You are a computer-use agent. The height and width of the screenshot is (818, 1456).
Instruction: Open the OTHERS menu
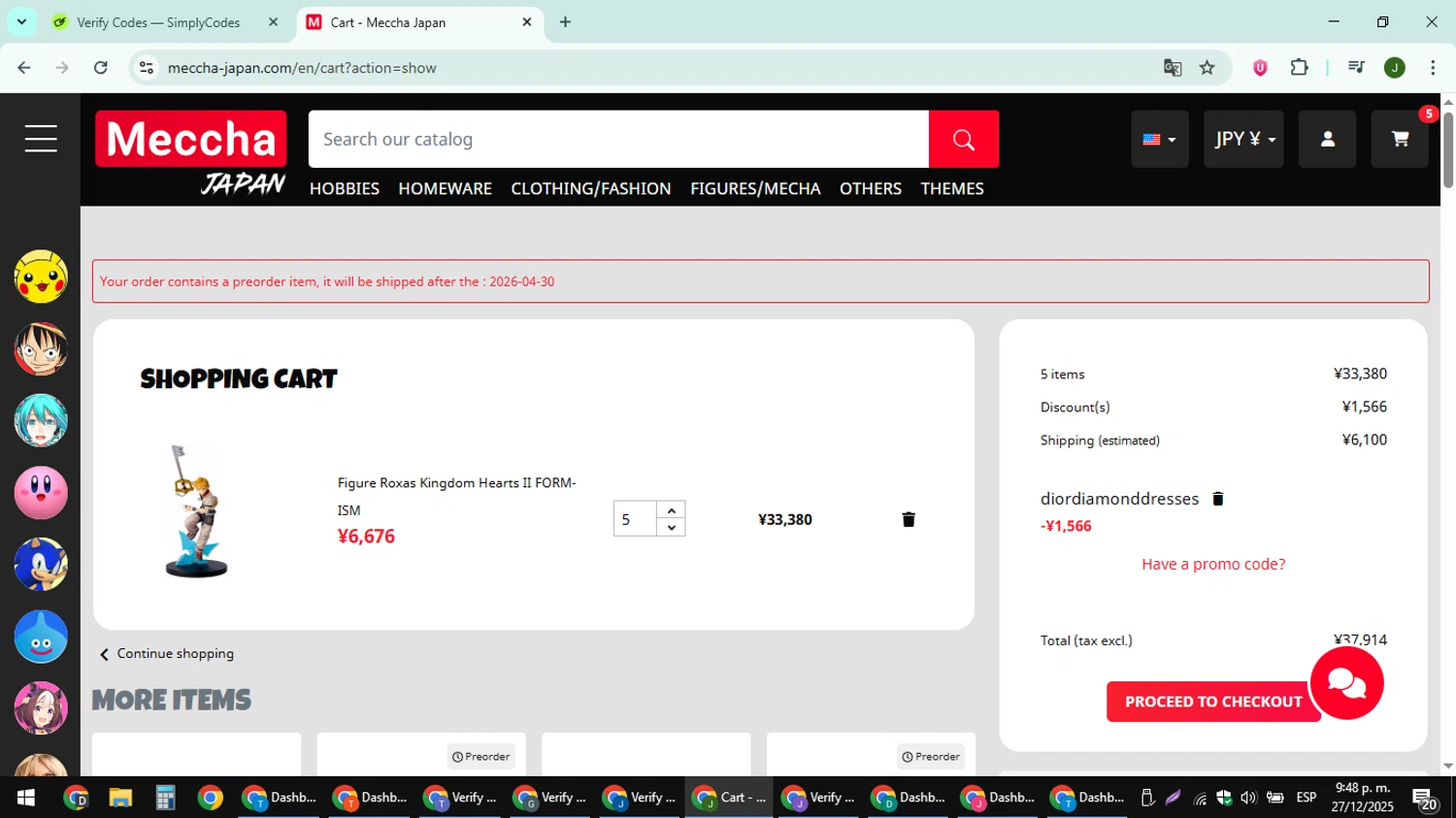(x=871, y=188)
